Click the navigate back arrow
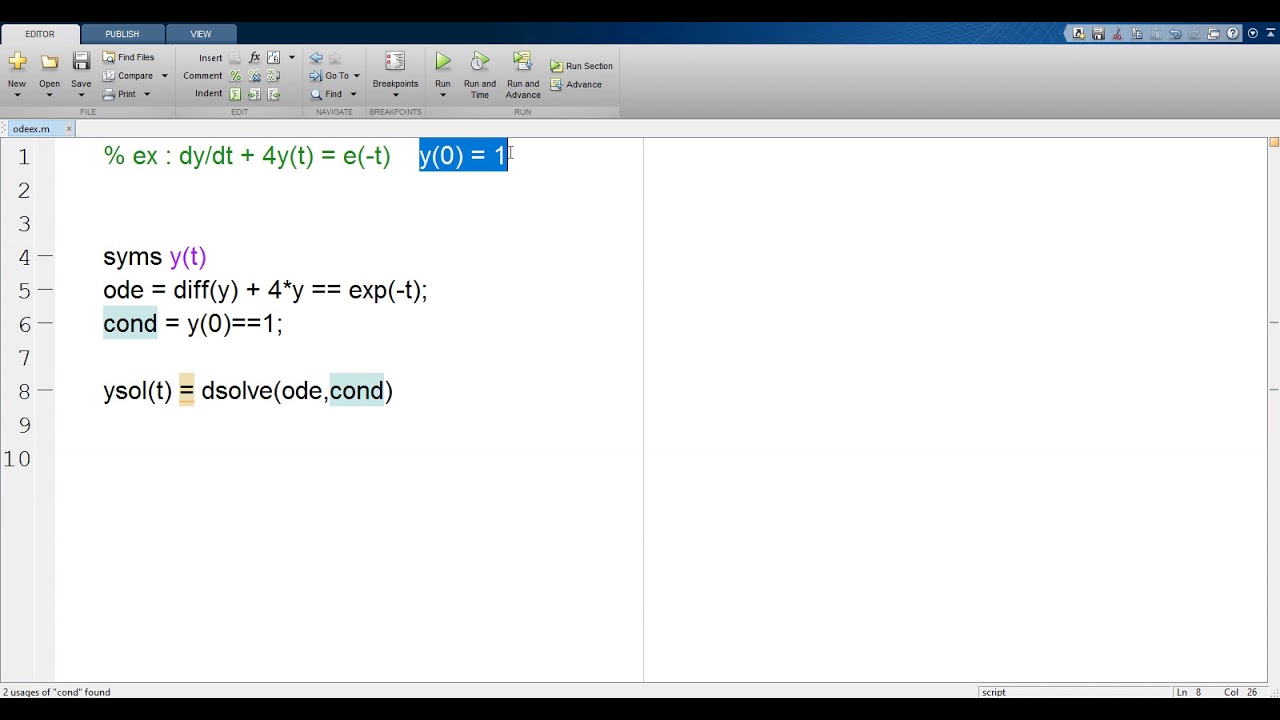This screenshot has height=720, width=1280. (x=316, y=58)
